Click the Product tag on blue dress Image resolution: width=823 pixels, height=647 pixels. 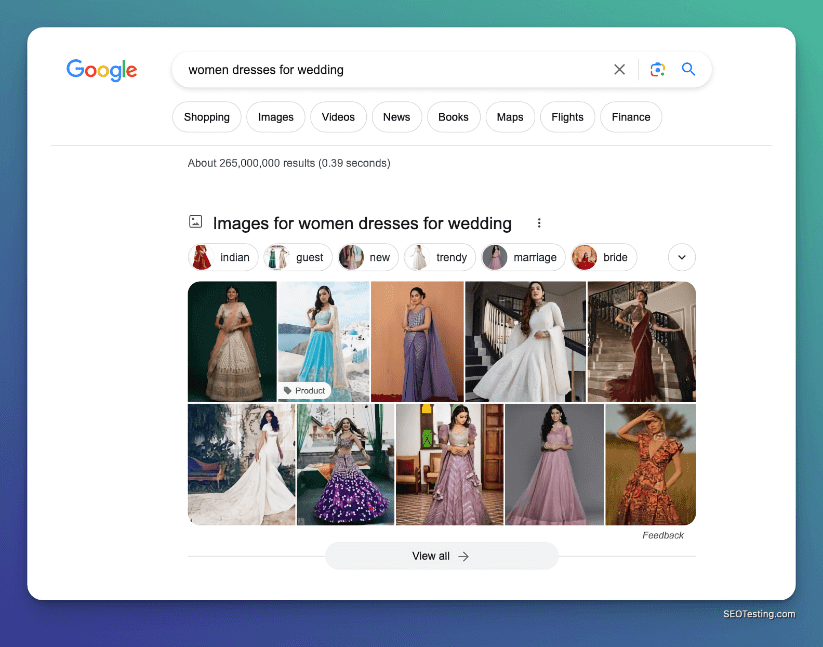[304, 390]
